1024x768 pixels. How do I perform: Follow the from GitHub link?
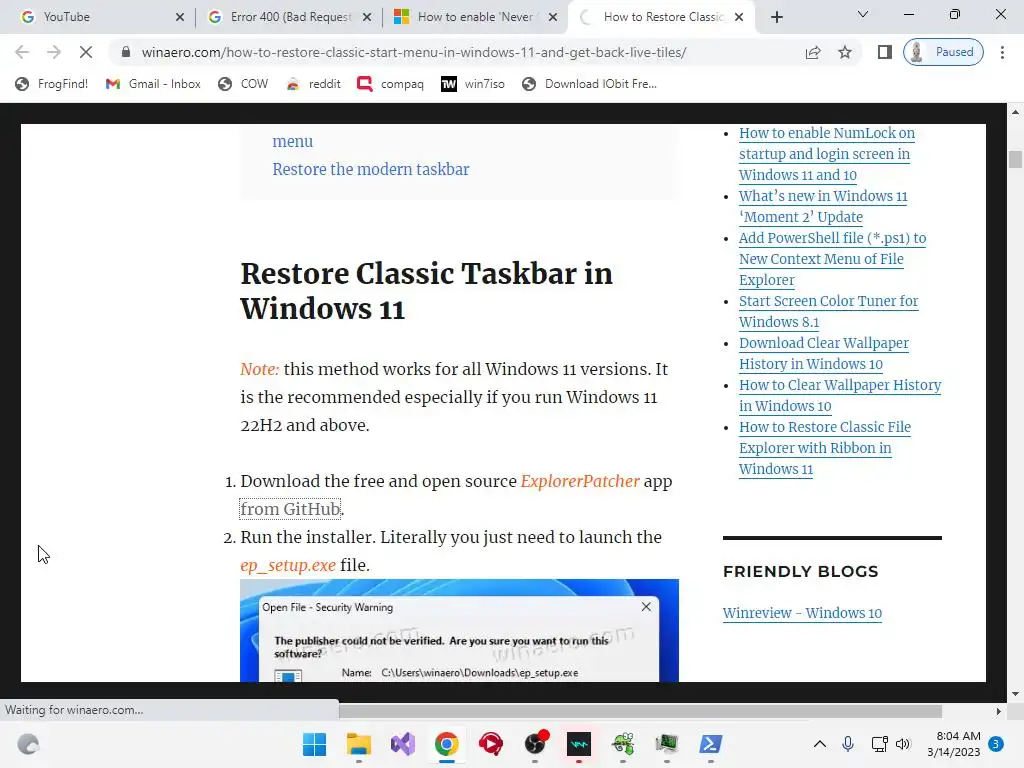click(x=291, y=509)
